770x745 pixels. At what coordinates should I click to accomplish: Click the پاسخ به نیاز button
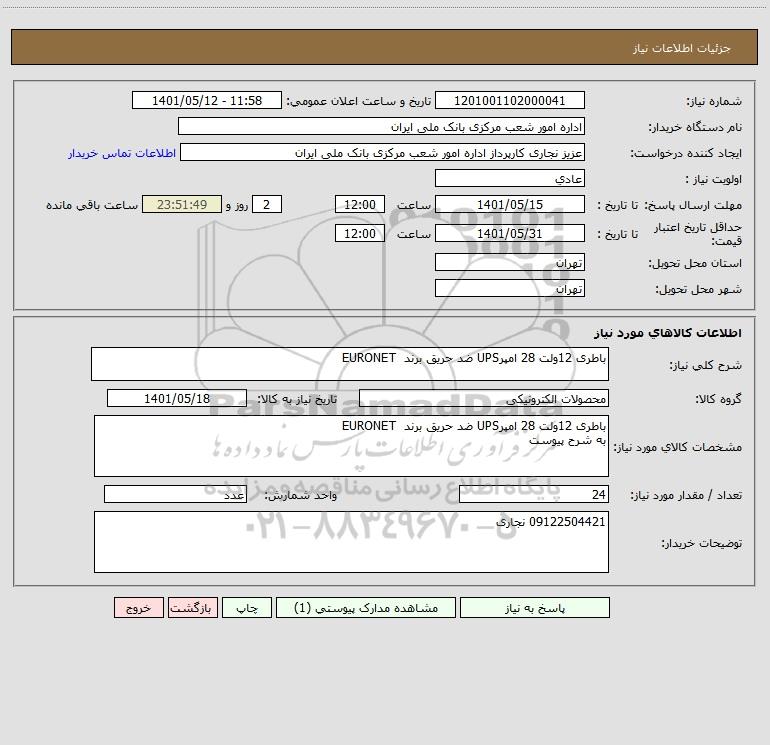pyautogui.click(x=534, y=607)
